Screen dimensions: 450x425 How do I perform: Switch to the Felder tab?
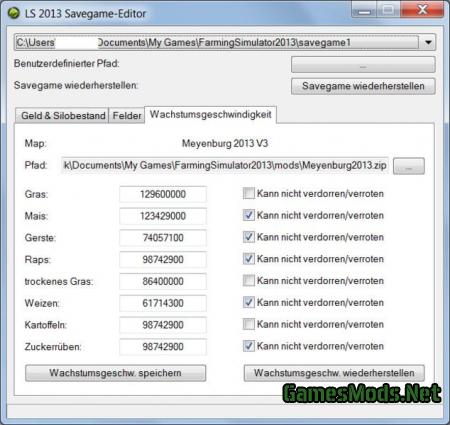[x=127, y=116]
